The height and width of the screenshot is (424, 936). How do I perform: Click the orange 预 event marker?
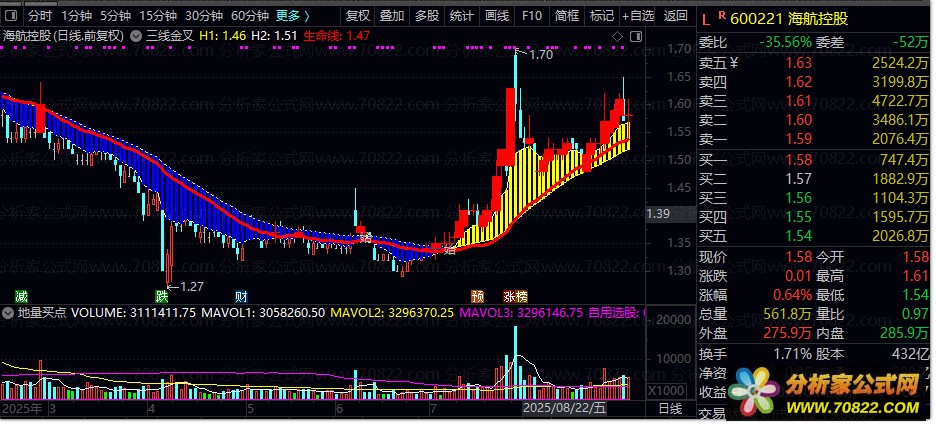(x=478, y=296)
